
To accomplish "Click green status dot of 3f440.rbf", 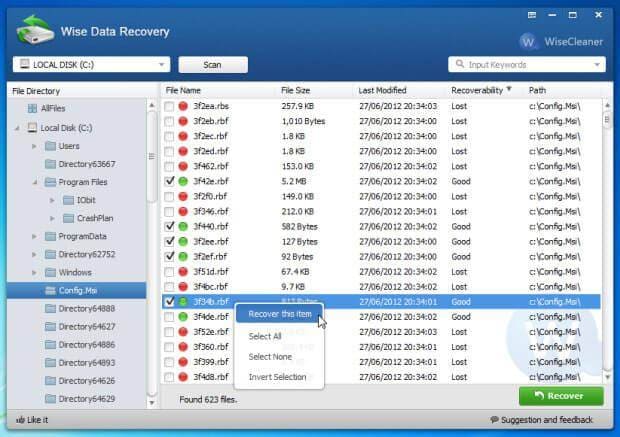I will click(183, 226).
